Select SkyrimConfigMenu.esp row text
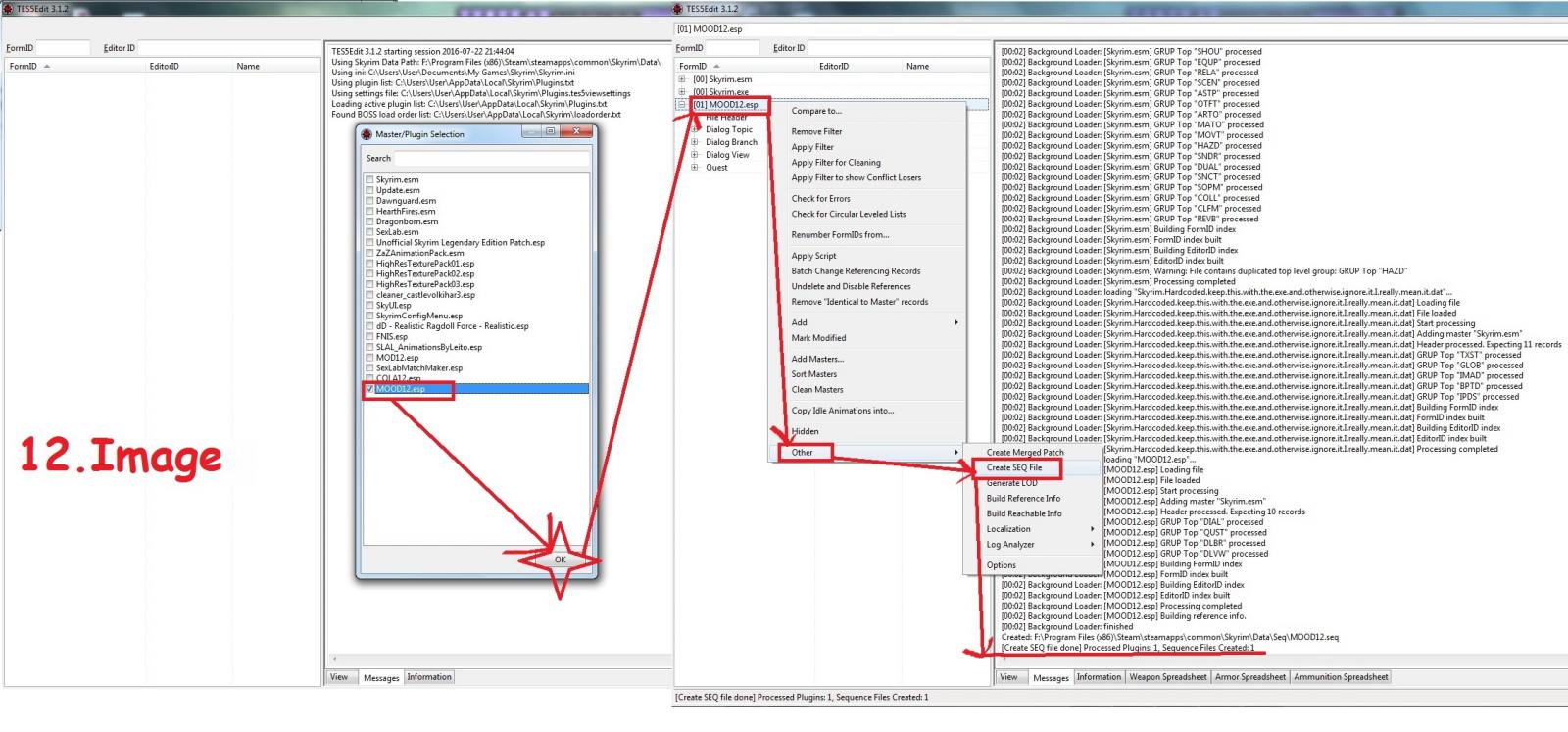 click(x=419, y=316)
